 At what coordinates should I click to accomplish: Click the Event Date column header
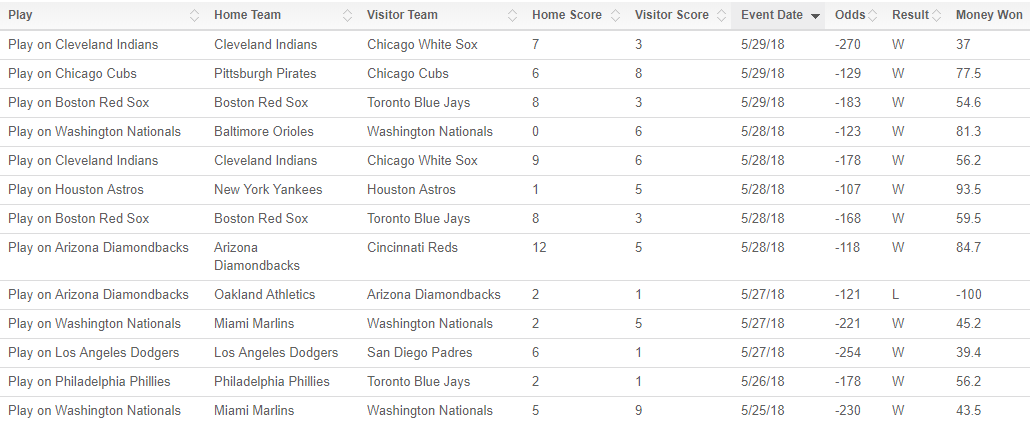coord(779,15)
